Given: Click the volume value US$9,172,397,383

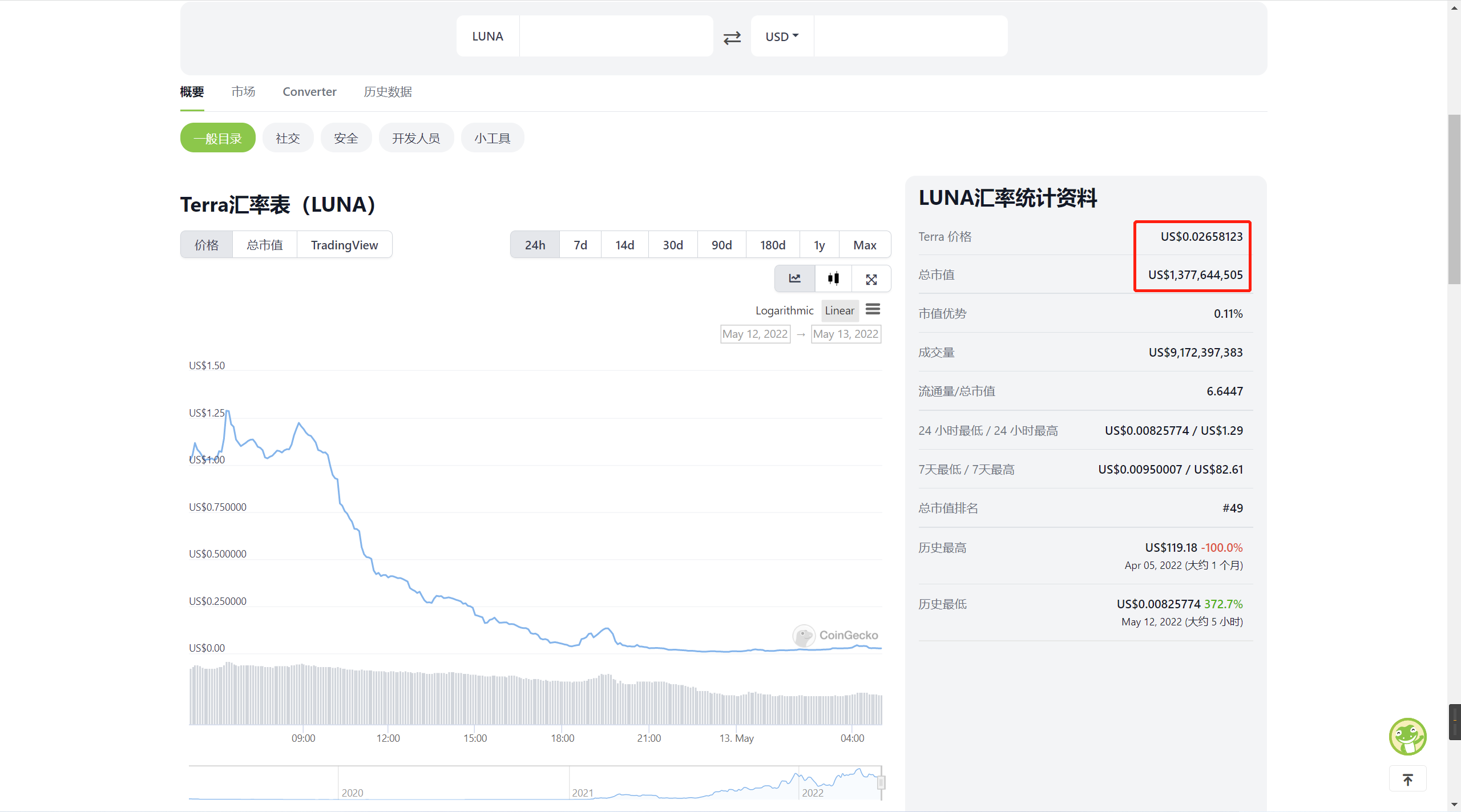Looking at the screenshot, I should 1195,352.
